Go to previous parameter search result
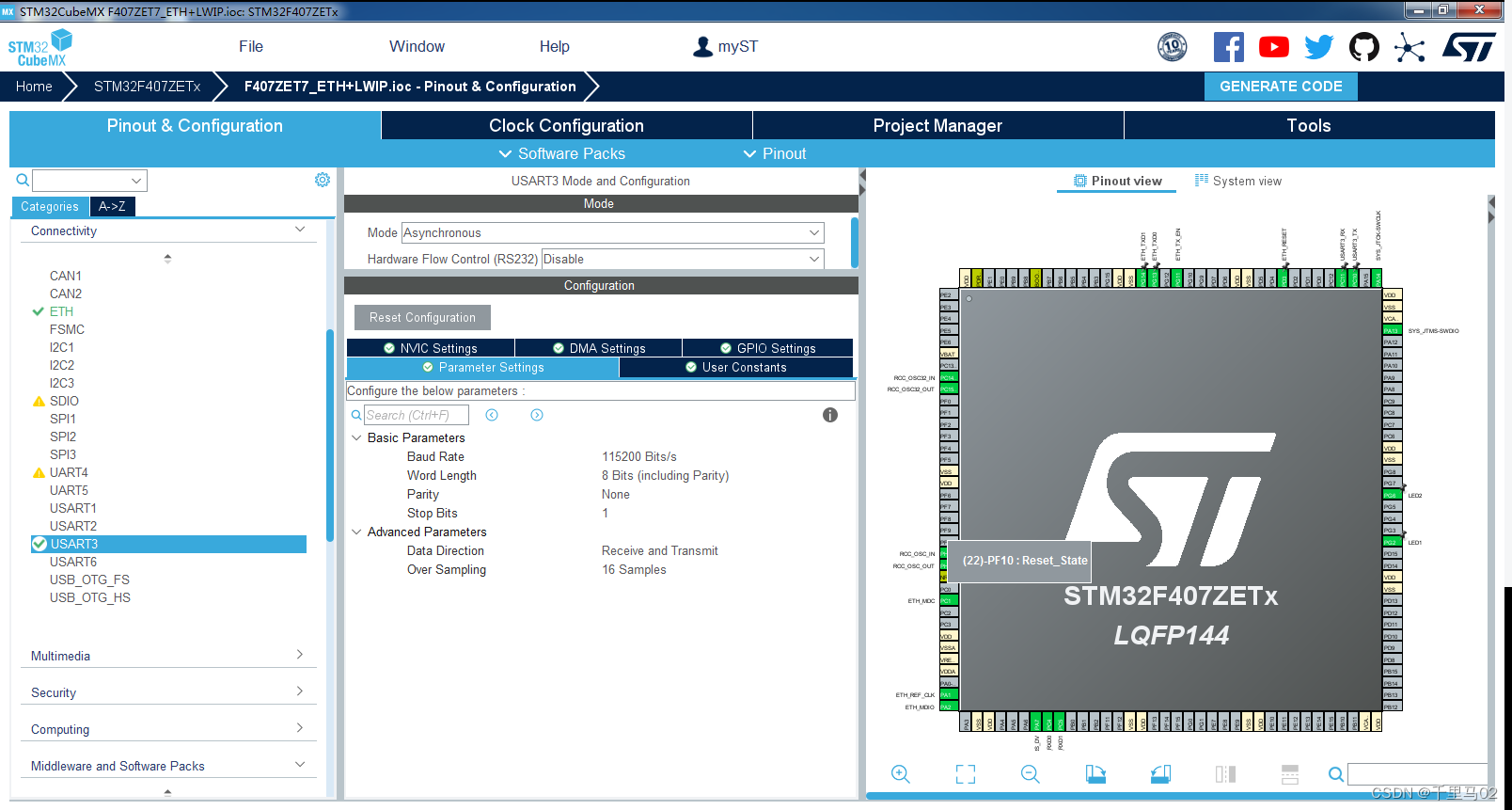 coord(492,415)
